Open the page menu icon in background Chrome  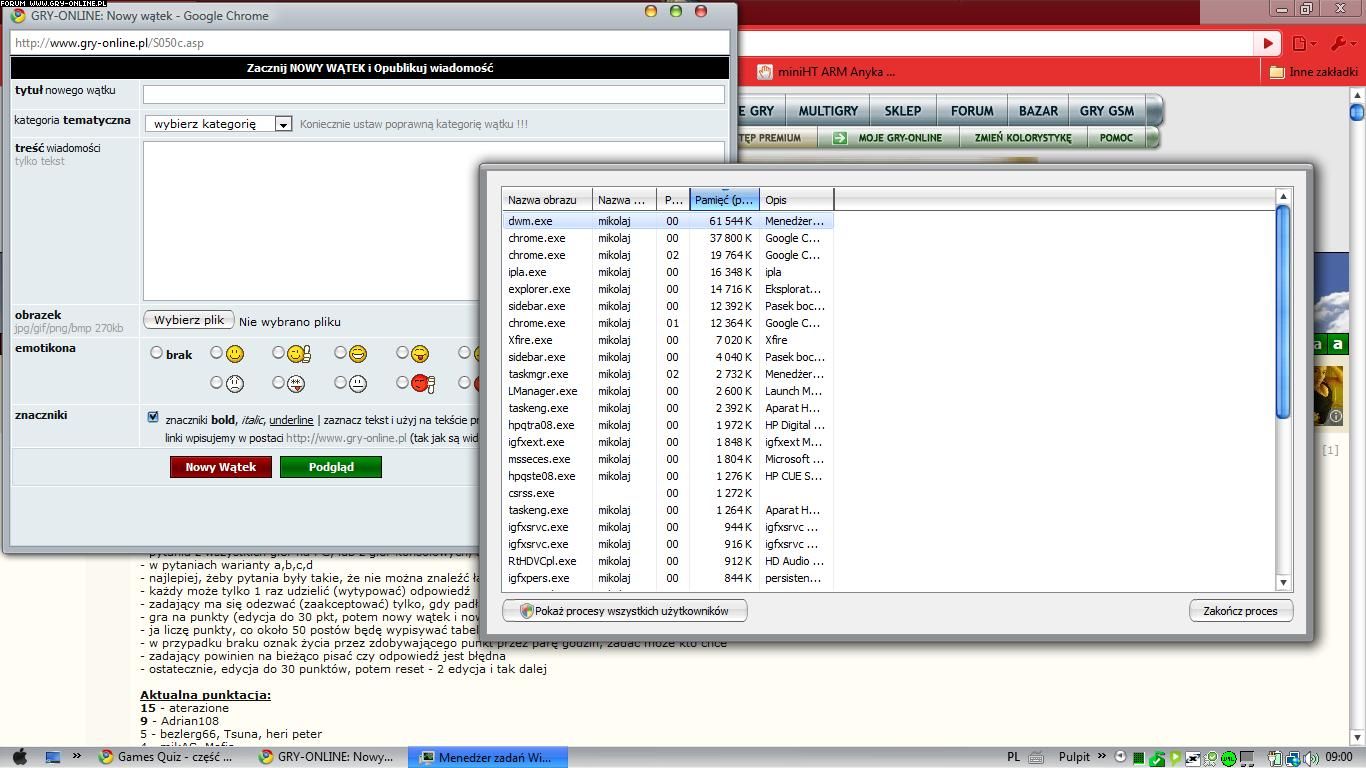1304,43
